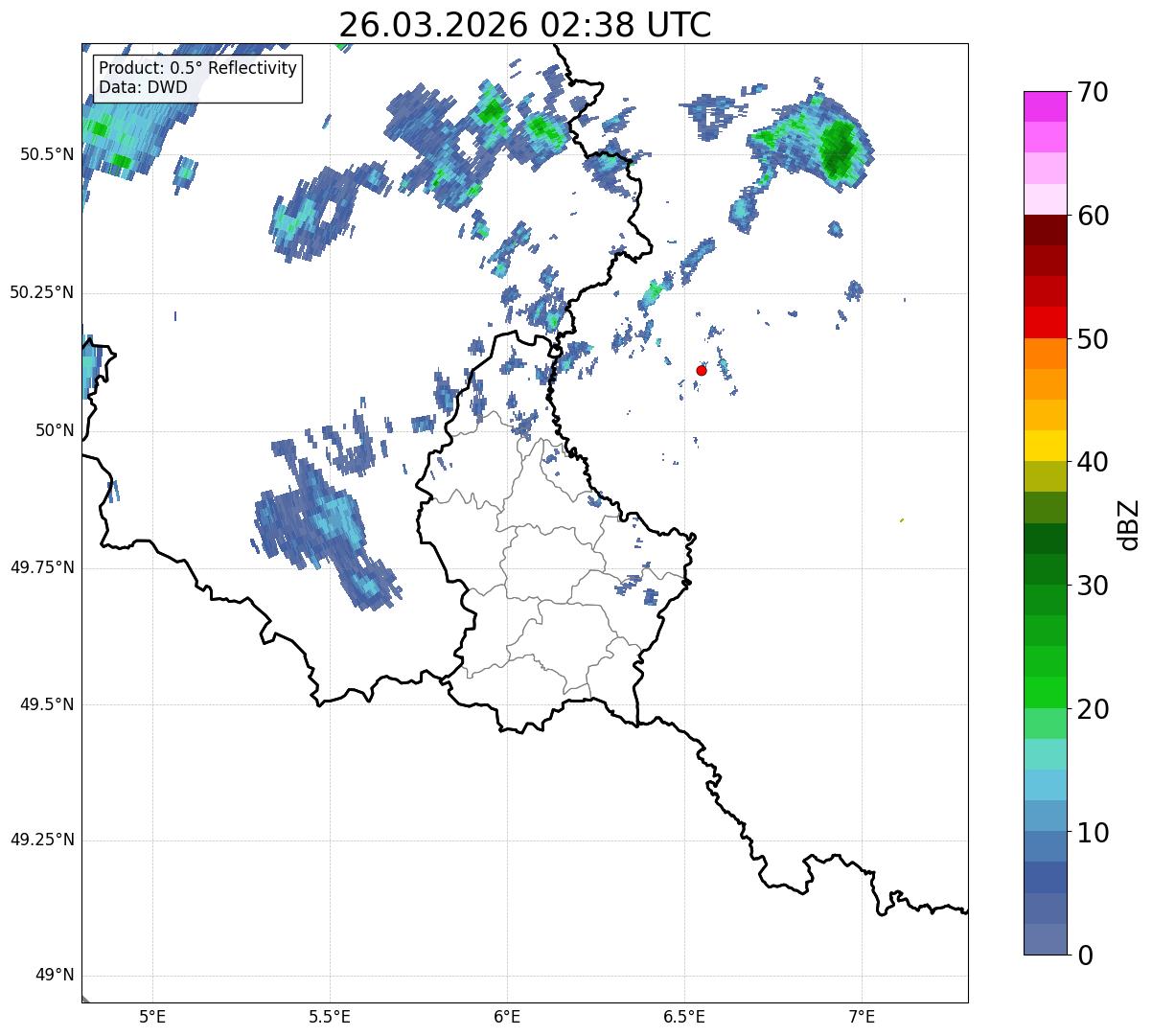
Task: Click the 49.5°N latitude label
Action: pyautogui.click(x=48, y=704)
